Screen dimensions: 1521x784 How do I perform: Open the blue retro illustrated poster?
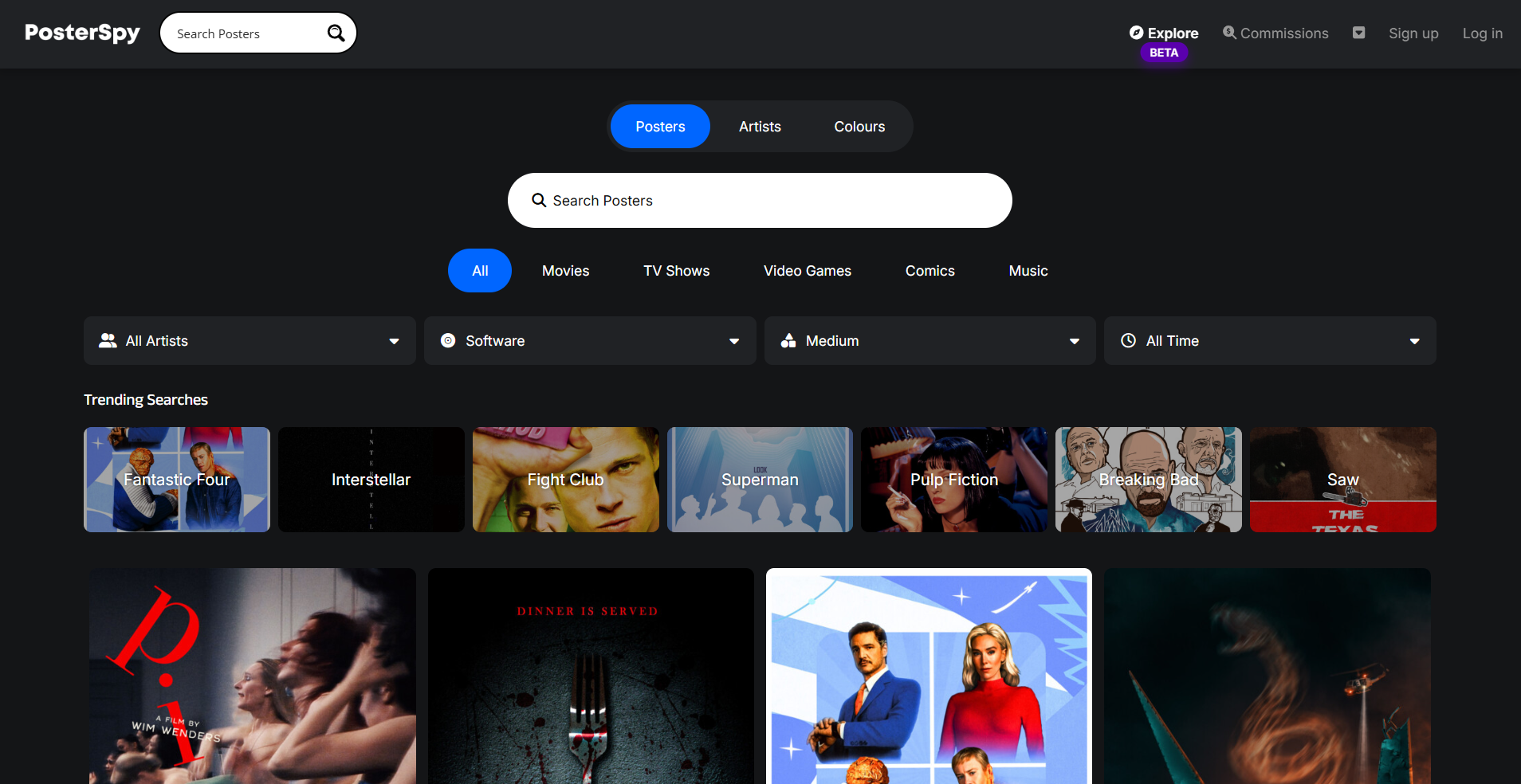click(929, 676)
